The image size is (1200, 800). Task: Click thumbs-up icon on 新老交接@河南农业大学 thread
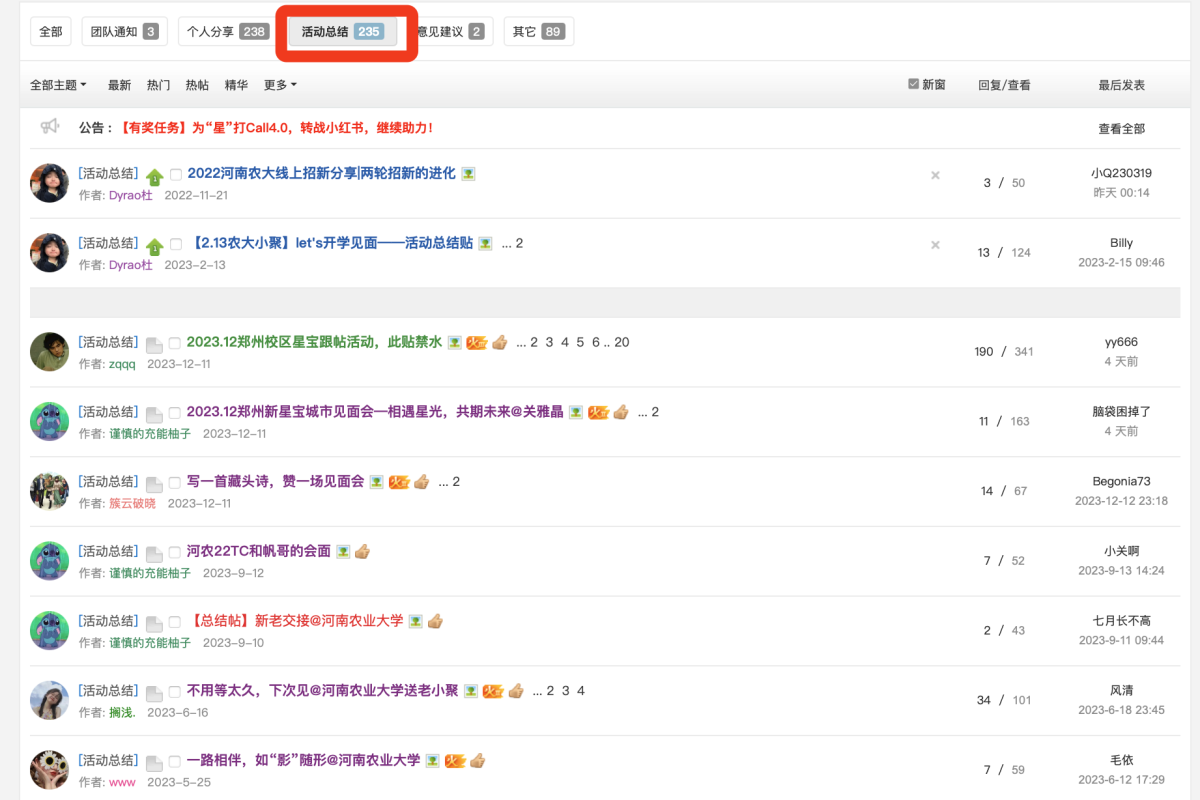(435, 621)
